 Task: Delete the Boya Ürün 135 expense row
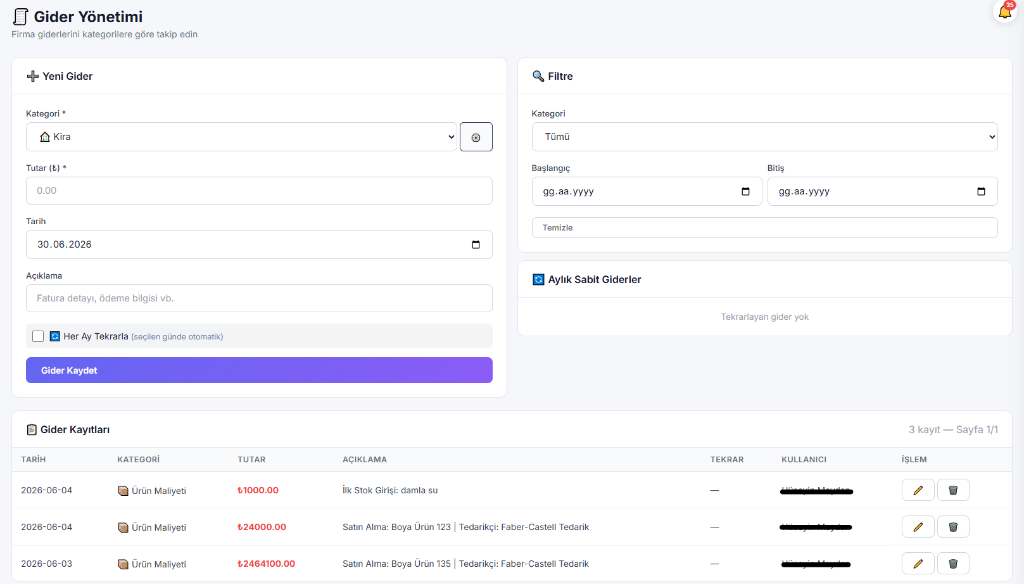[x=953, y=563]
